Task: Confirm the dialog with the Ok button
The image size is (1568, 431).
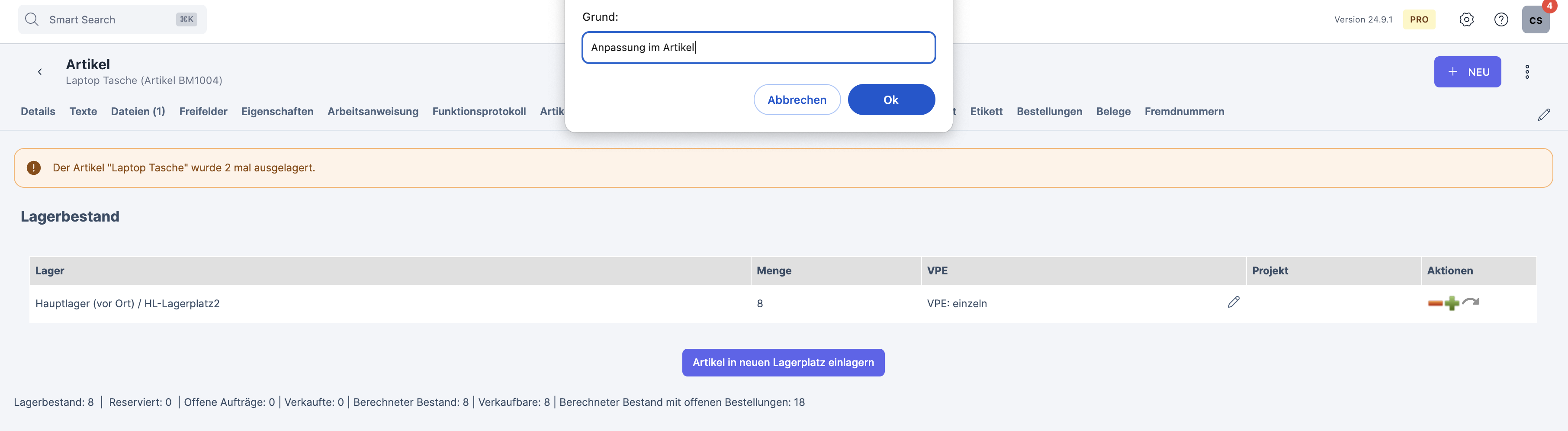Action: [x=890, y=100]
